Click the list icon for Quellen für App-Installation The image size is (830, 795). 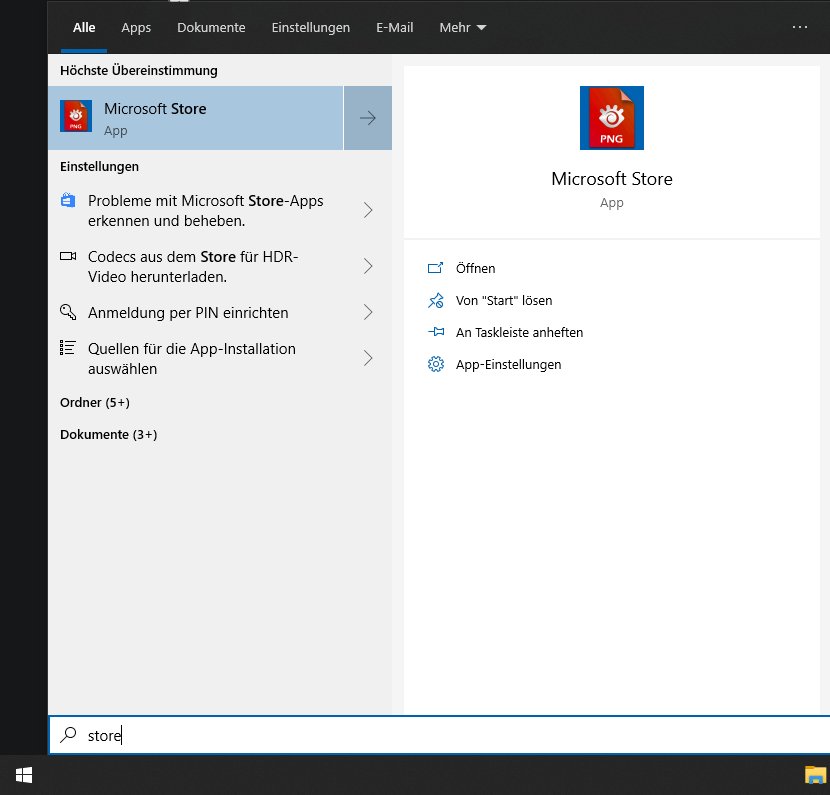(x=68, y=348)
